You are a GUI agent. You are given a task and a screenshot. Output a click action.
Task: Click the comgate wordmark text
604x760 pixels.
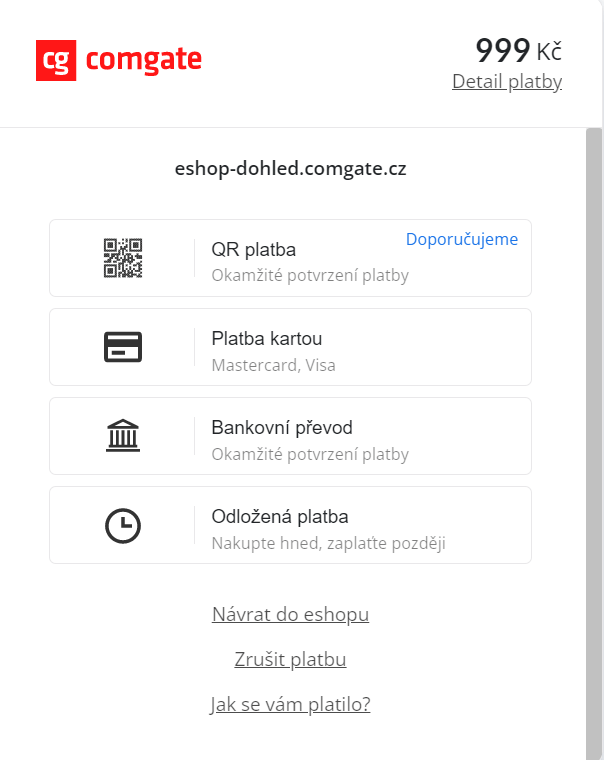144,61
